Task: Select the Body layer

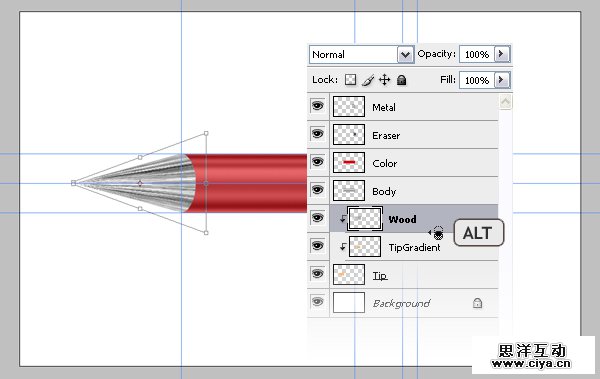Action: tap(414, 191)
